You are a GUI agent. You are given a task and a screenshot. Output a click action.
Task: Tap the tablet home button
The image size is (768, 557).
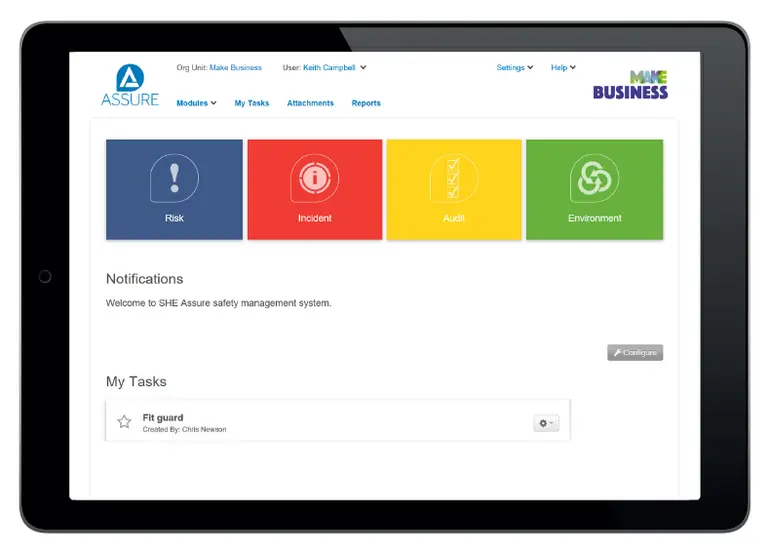click(x=45, y=277)
